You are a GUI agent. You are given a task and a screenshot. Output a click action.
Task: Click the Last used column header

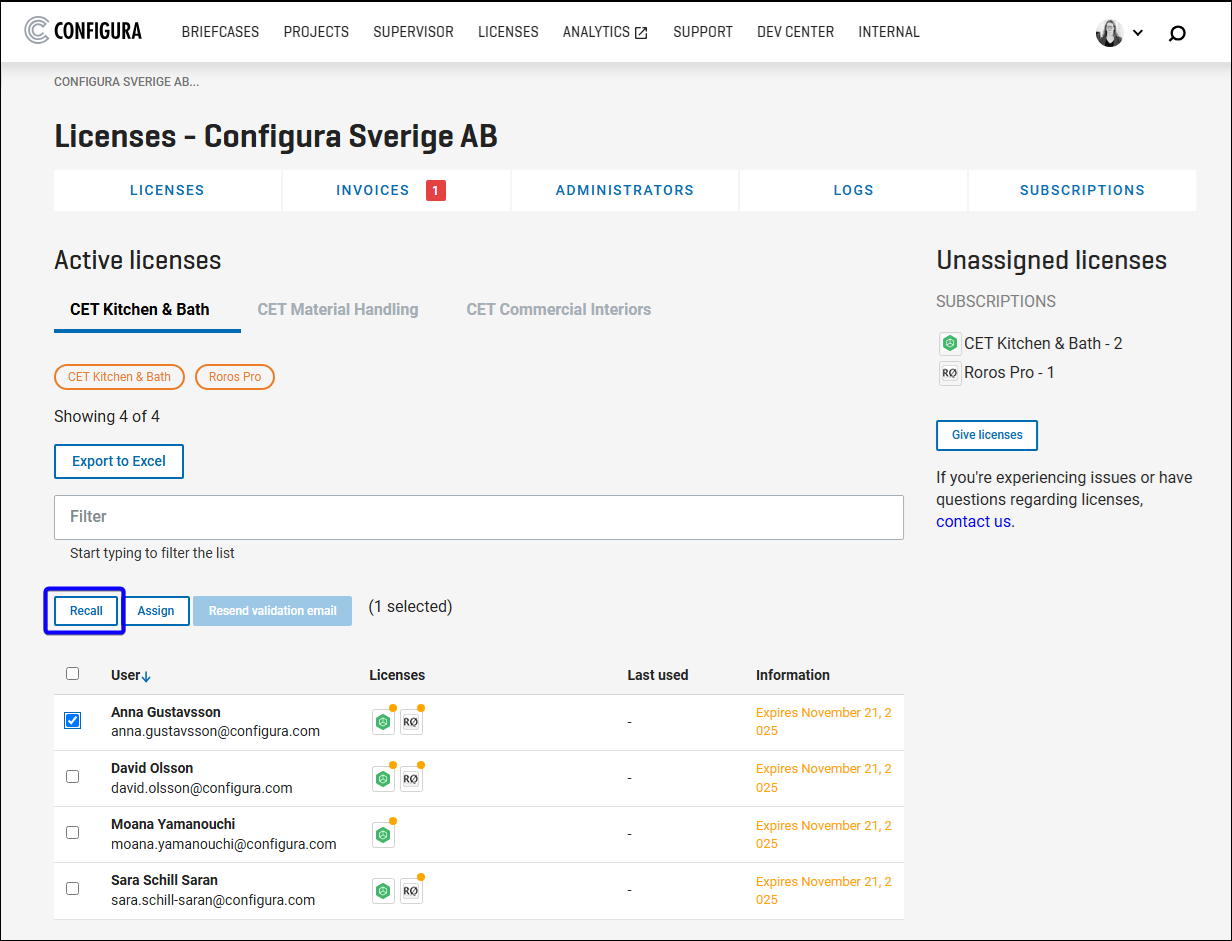(x=658, y=675)
